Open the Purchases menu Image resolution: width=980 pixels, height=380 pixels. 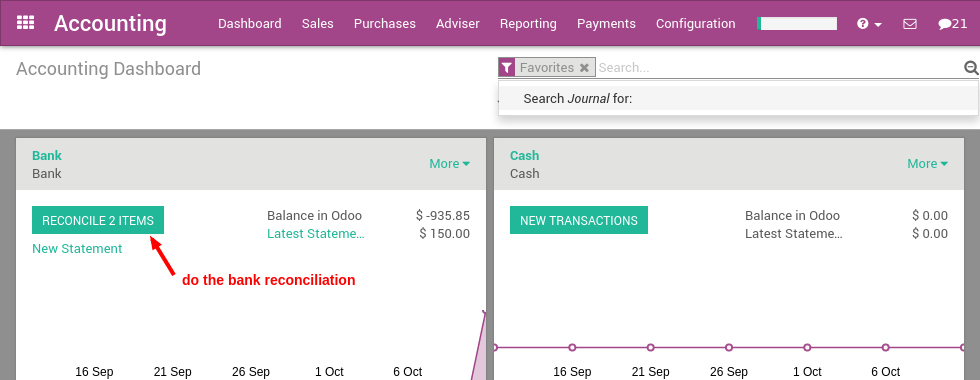(x=384, y=24)
